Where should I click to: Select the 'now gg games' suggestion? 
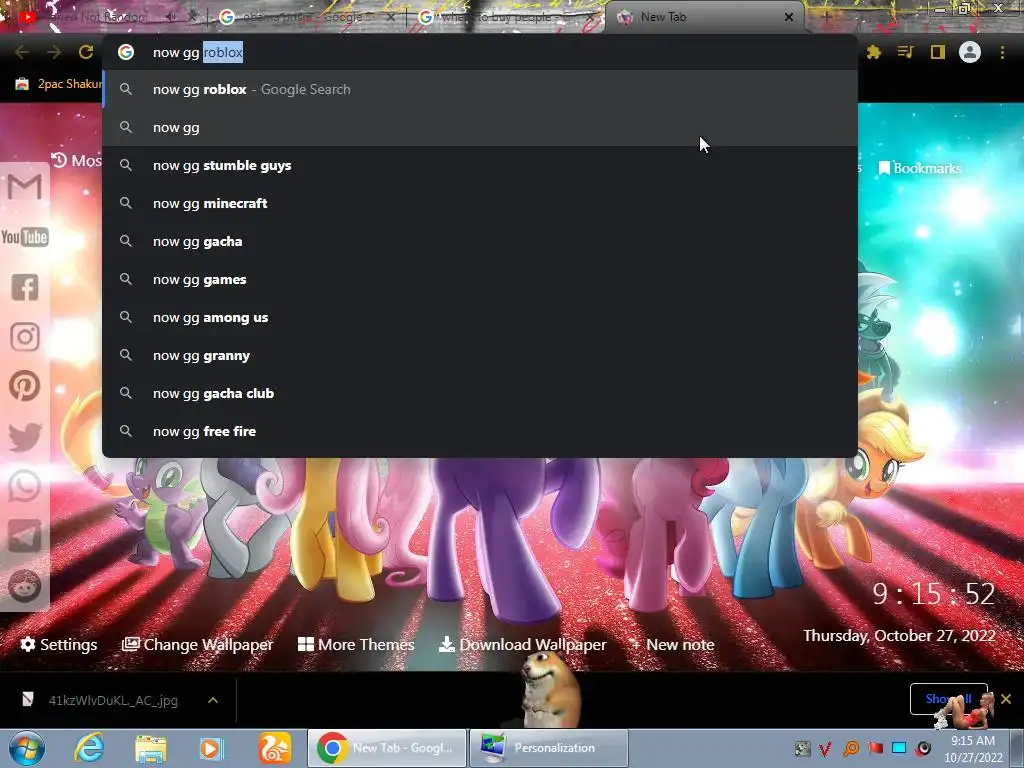[480, 279]
